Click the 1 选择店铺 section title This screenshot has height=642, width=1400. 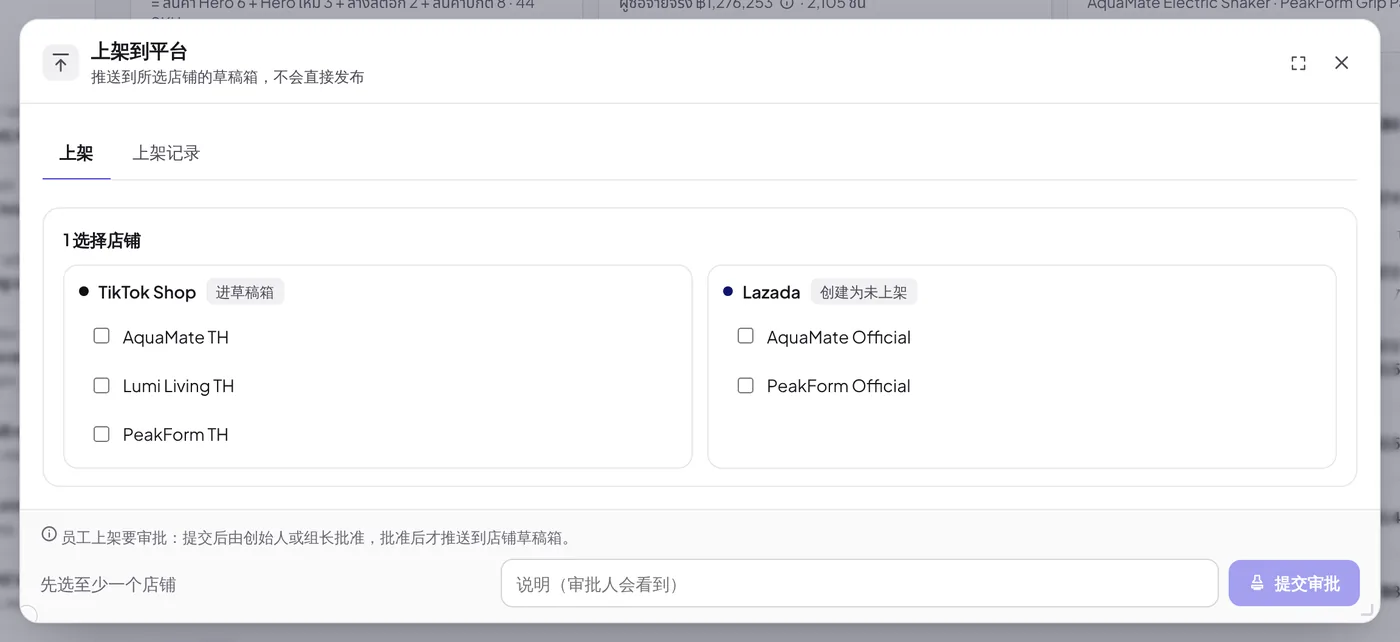[x=102, y=241]
